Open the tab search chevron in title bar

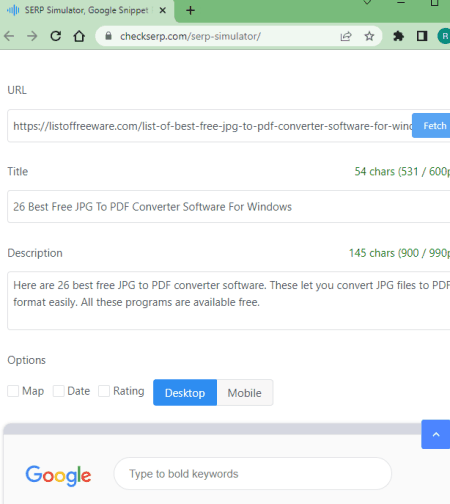[367, 3]
